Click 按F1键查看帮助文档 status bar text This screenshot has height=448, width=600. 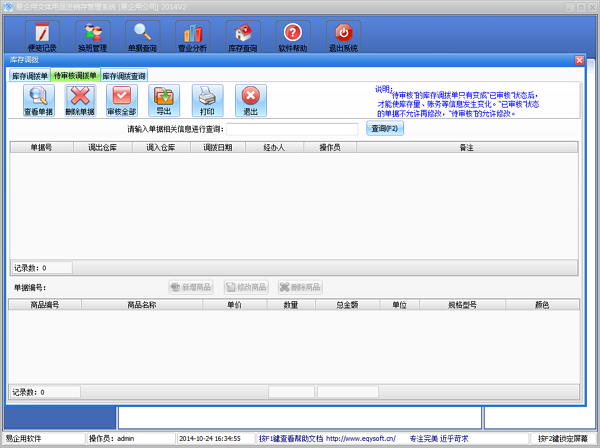pyautogui.click(x=291, y=438)
